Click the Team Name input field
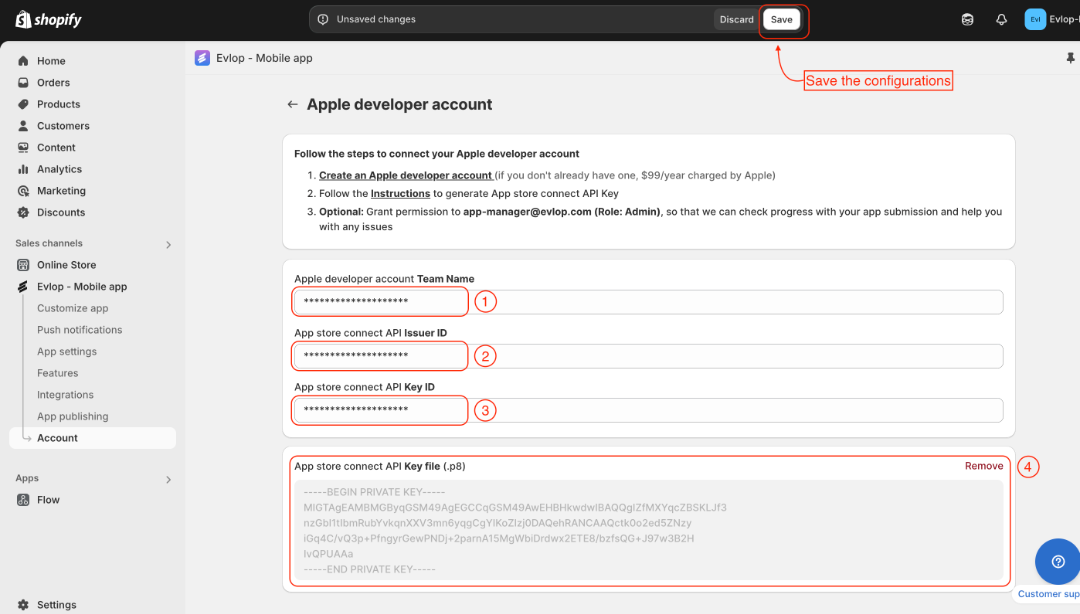Viewport: 1080px width, 614px height. 648,302
